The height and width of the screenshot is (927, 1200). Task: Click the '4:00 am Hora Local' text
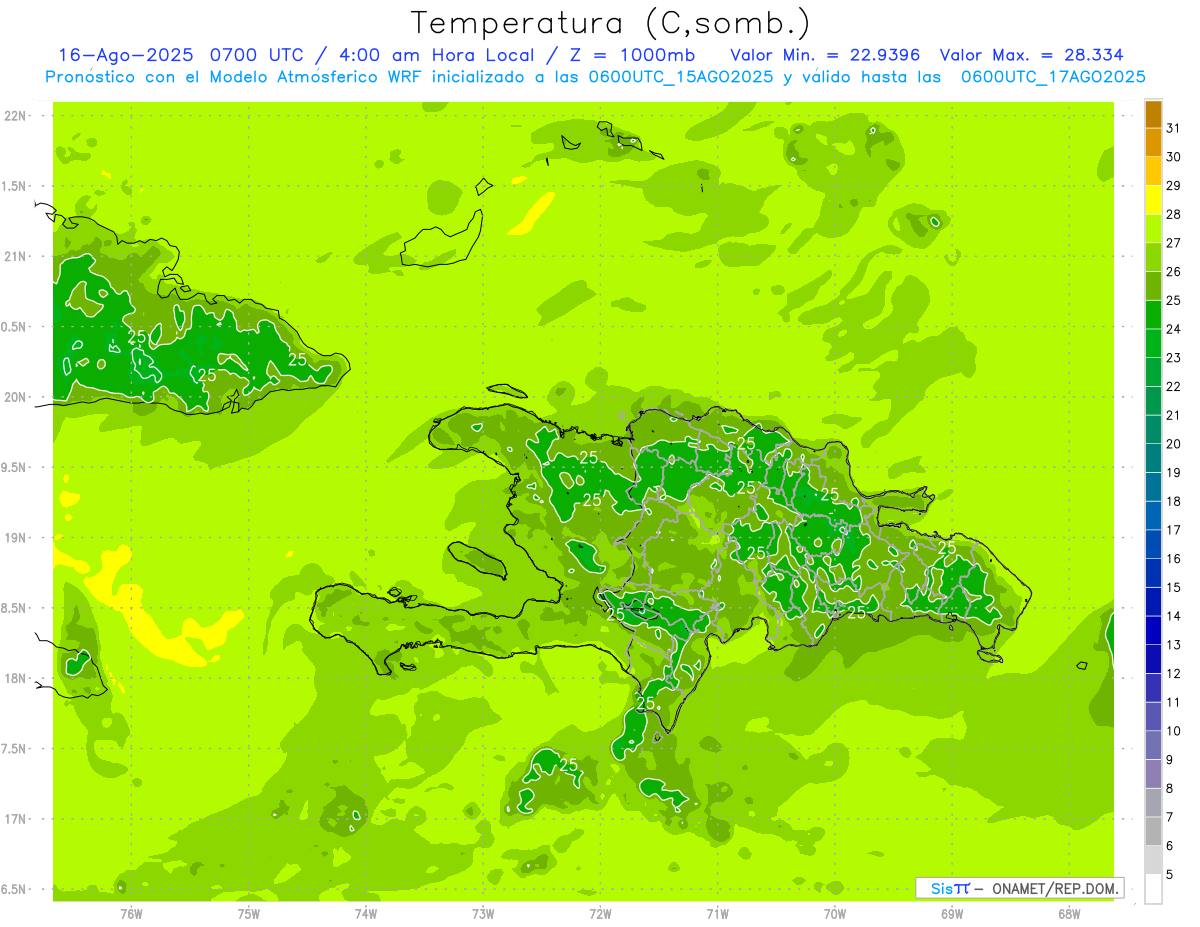coord(435,54)
